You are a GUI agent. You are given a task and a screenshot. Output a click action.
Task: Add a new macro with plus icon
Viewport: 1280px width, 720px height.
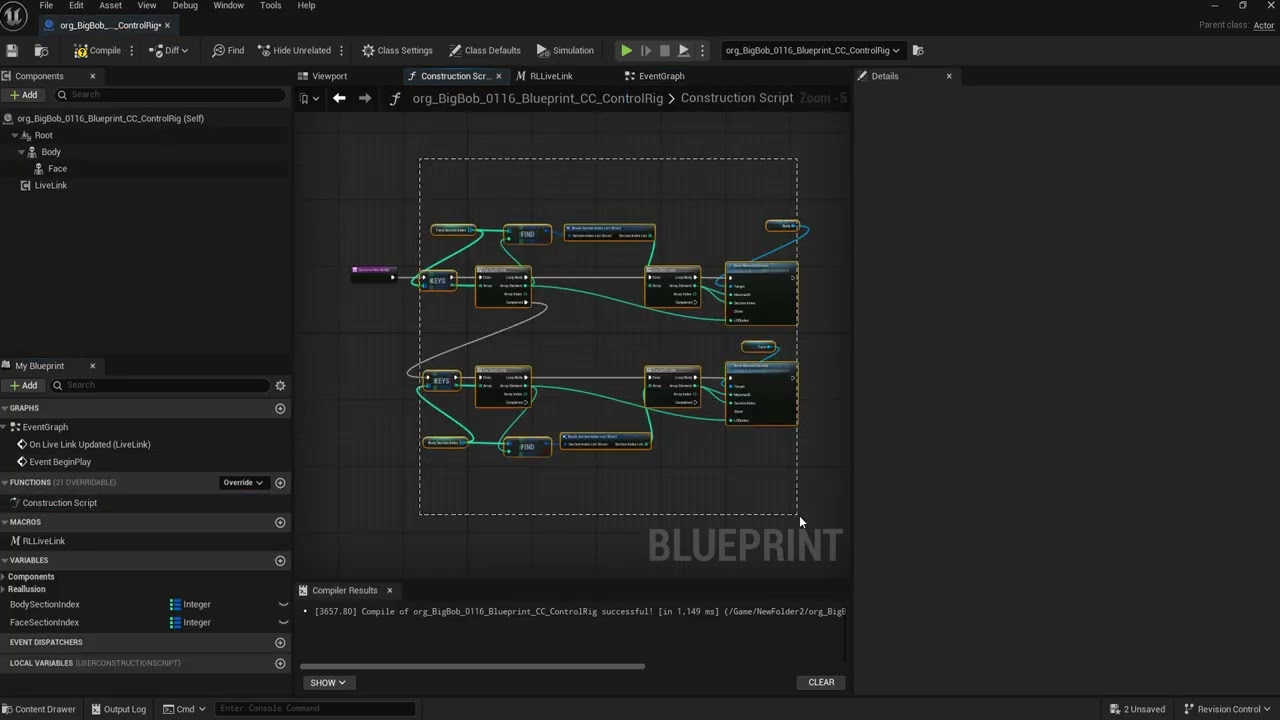click(x=280, y=522)
